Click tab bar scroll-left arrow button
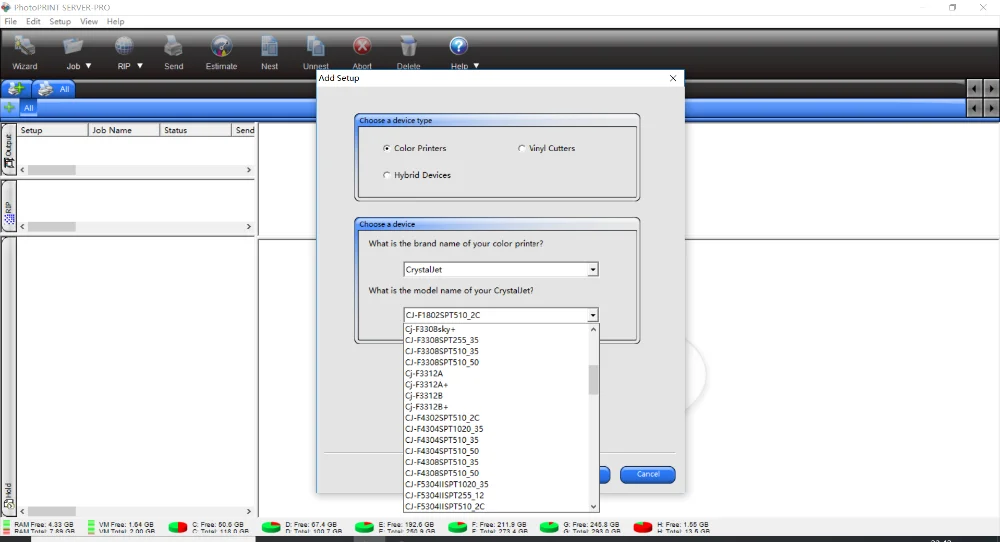This screenshot has width=1000, height=542. [974, 89]
